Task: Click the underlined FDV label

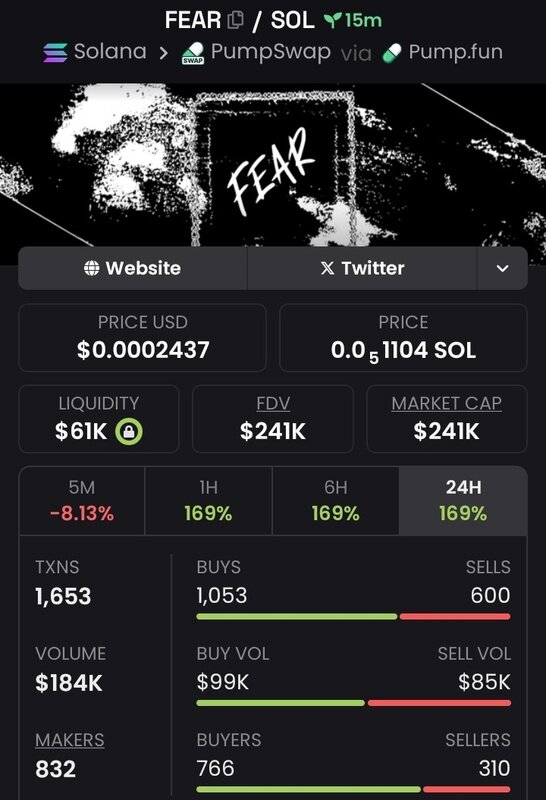Action: tap(273, 404)
